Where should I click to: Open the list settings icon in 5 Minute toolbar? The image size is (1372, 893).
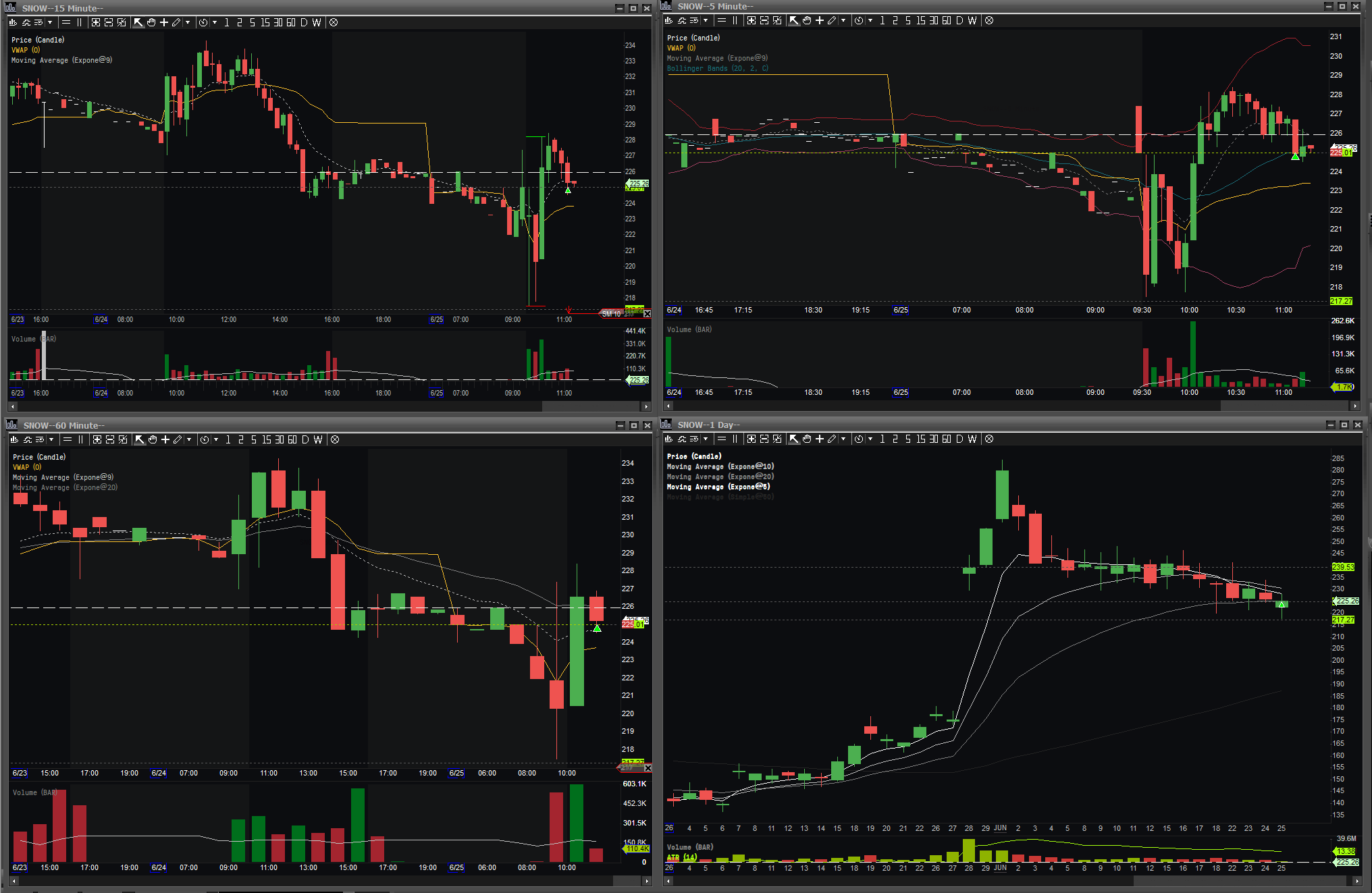click(694, 20)
